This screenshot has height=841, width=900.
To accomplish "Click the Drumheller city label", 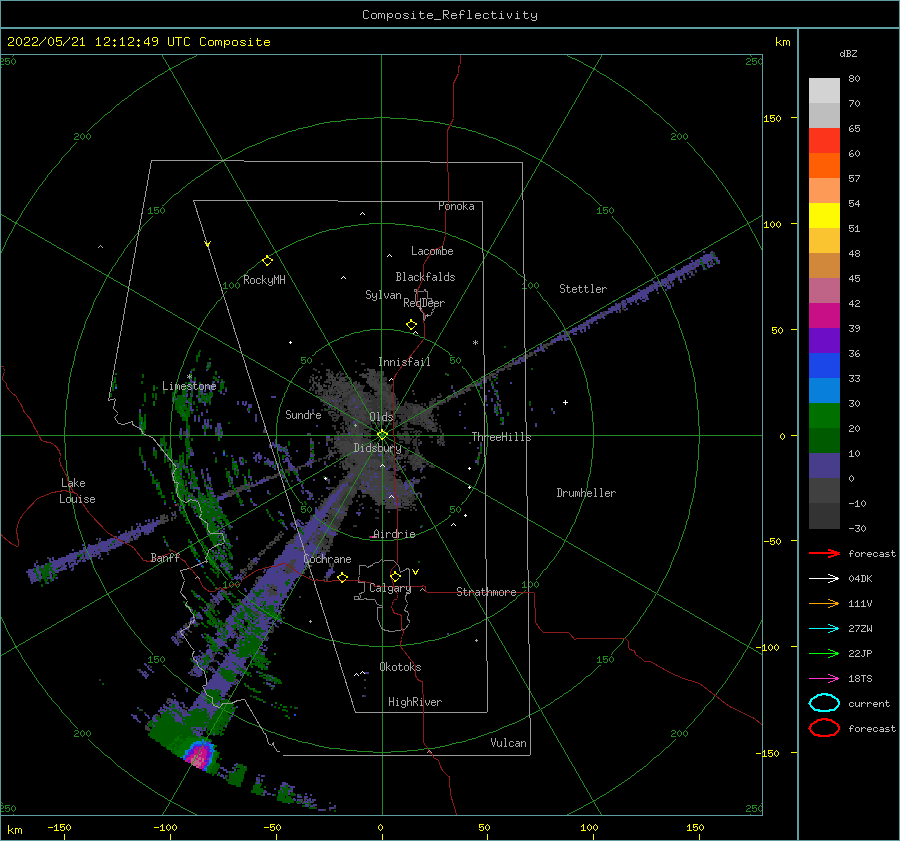I will tap(586, 493).
